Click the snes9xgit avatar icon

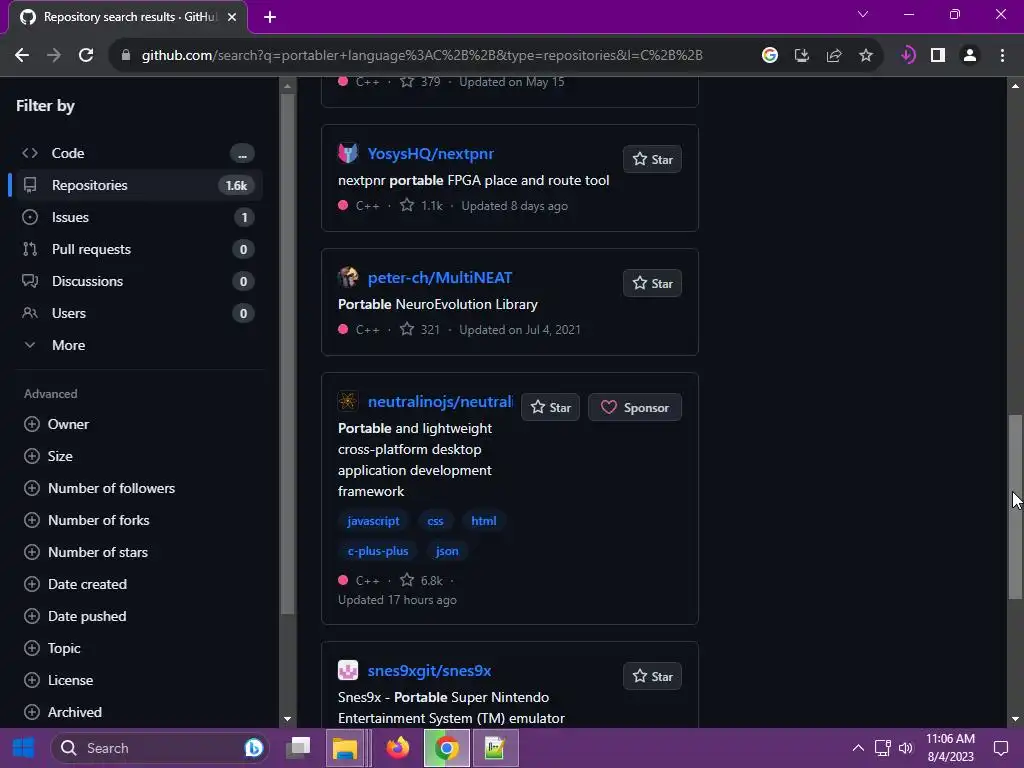pos(347,670)
